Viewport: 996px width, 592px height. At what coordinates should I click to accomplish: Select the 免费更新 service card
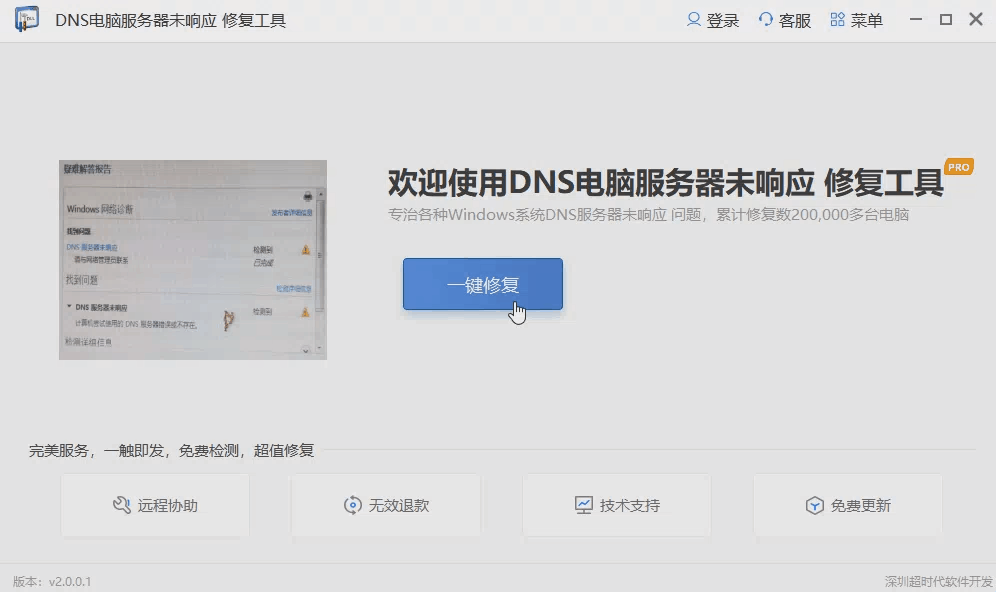pyautogui.click(x=847, y=506)
